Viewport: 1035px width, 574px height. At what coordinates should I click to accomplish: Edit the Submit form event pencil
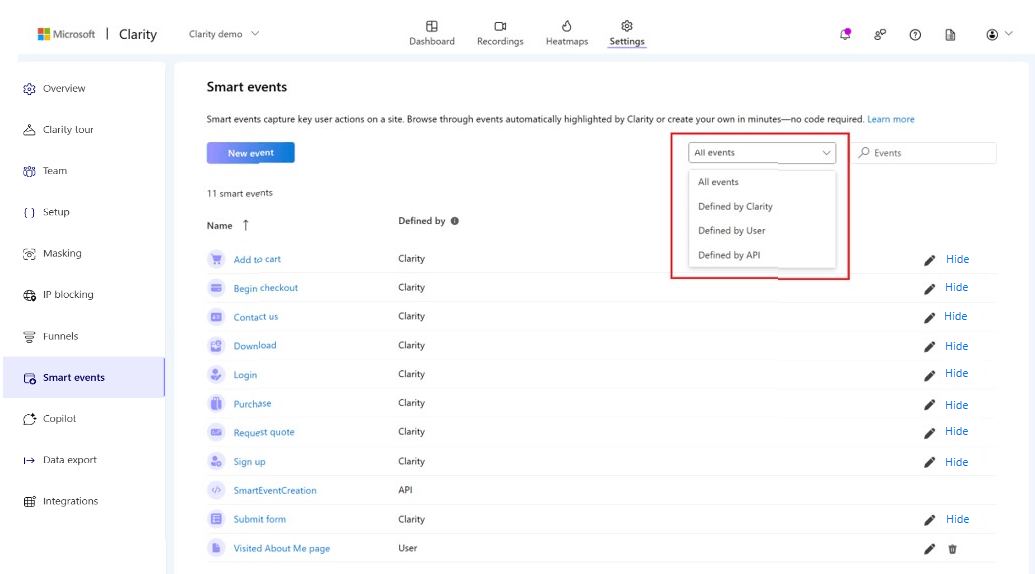pos(929,520)
